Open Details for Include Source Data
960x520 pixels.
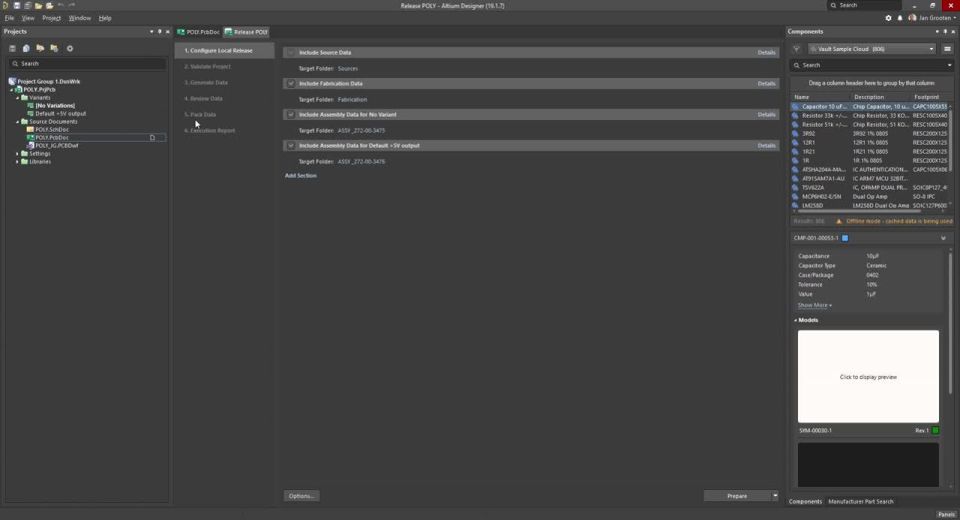pyautogui.click(x=767, y=53)
